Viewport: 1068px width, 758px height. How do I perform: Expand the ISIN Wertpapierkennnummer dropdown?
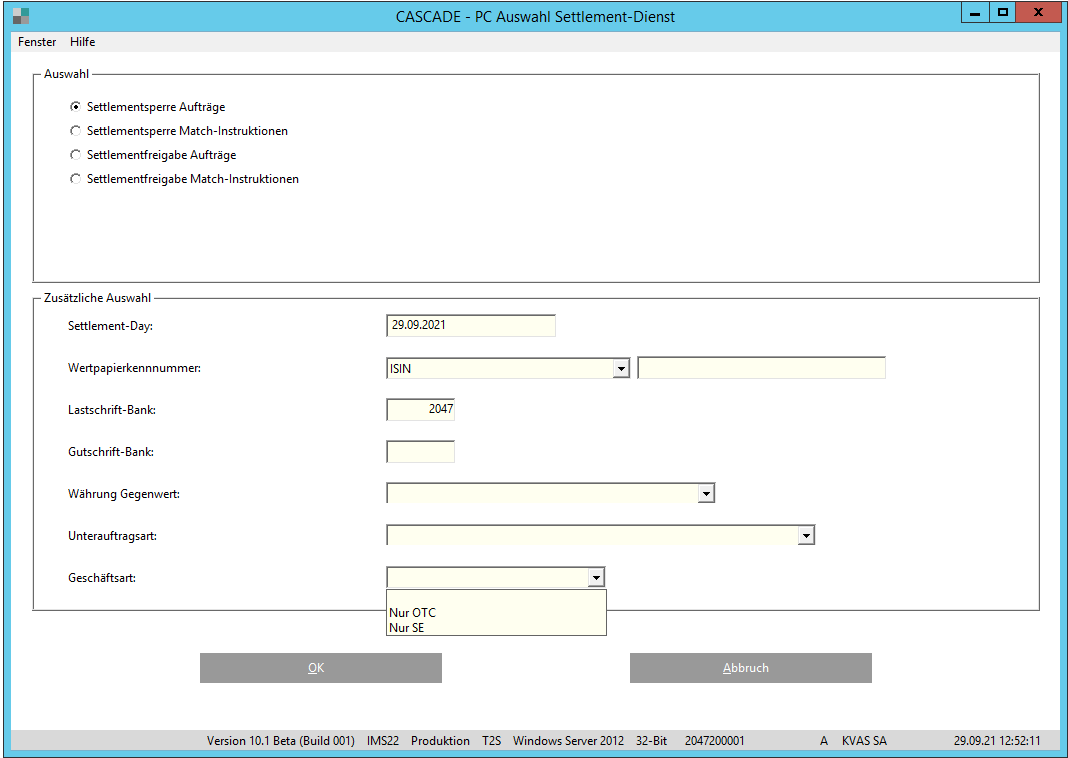coord(621,369)
